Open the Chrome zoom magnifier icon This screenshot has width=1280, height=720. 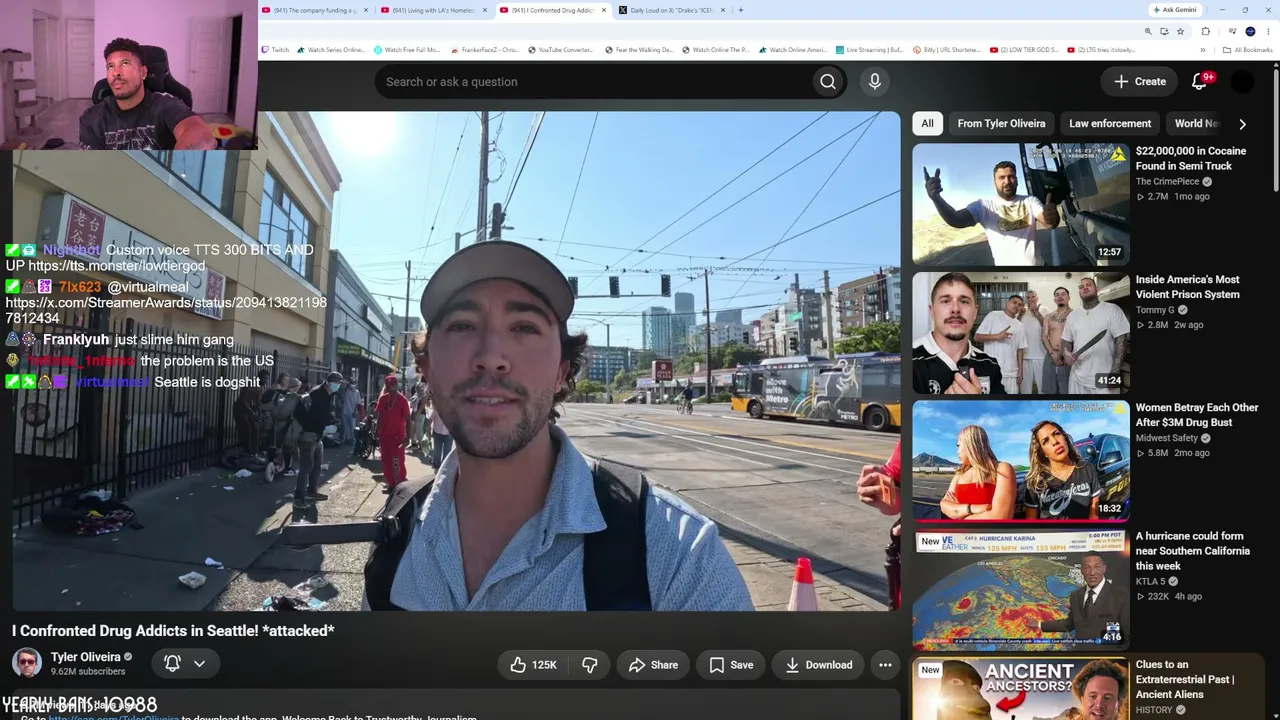(x=1149, y=31)
